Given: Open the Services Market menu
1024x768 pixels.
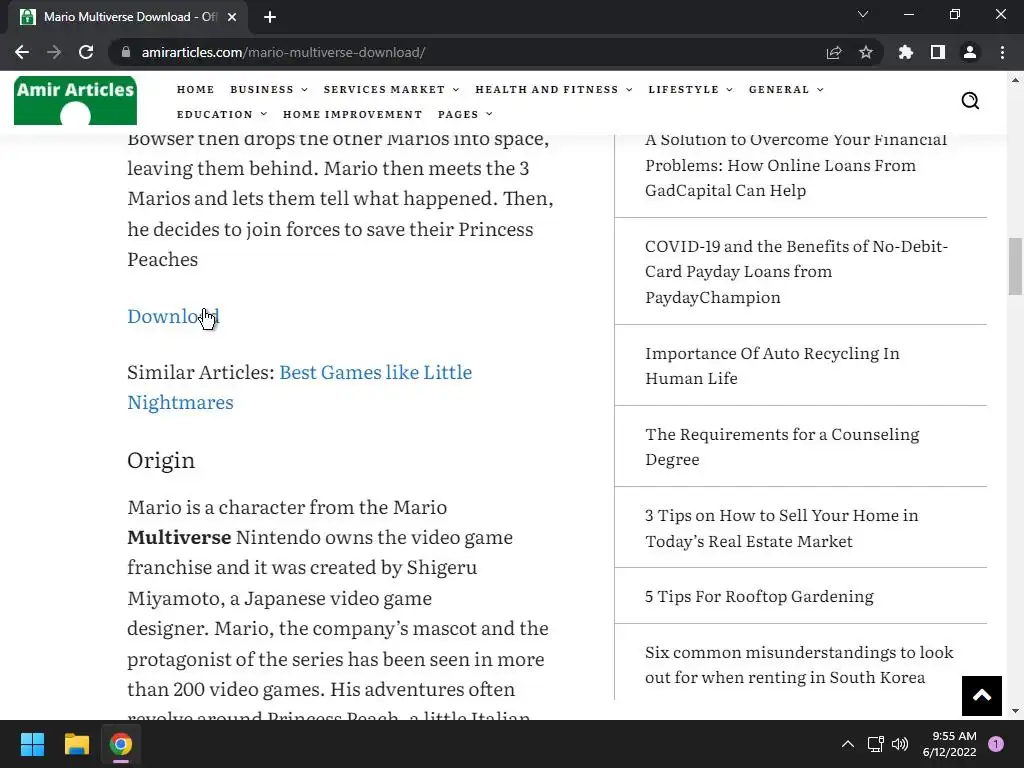Looking at the screenshot, I should tap(384, 89).
